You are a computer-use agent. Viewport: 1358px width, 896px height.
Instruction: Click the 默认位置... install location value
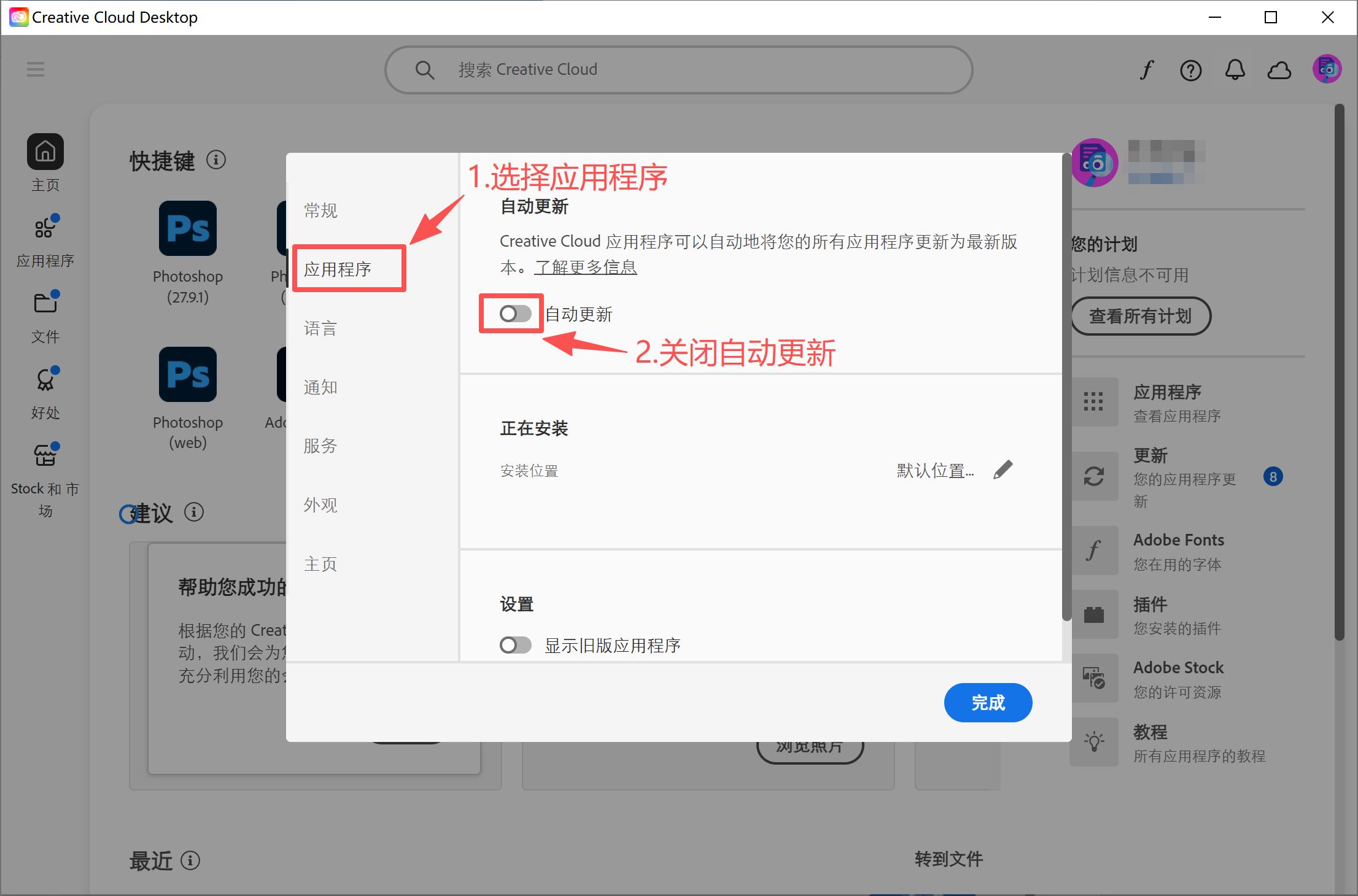(x=935, y=471)
